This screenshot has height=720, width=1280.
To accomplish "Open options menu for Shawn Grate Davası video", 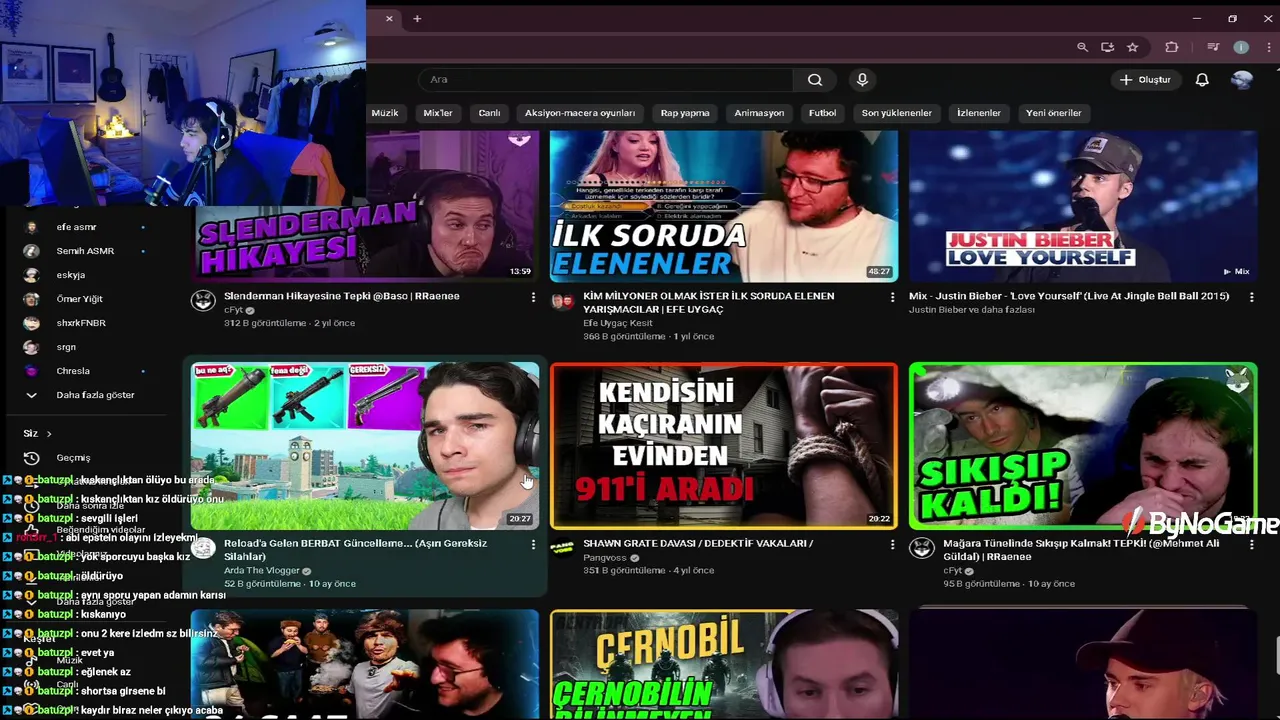I will 892,544.
